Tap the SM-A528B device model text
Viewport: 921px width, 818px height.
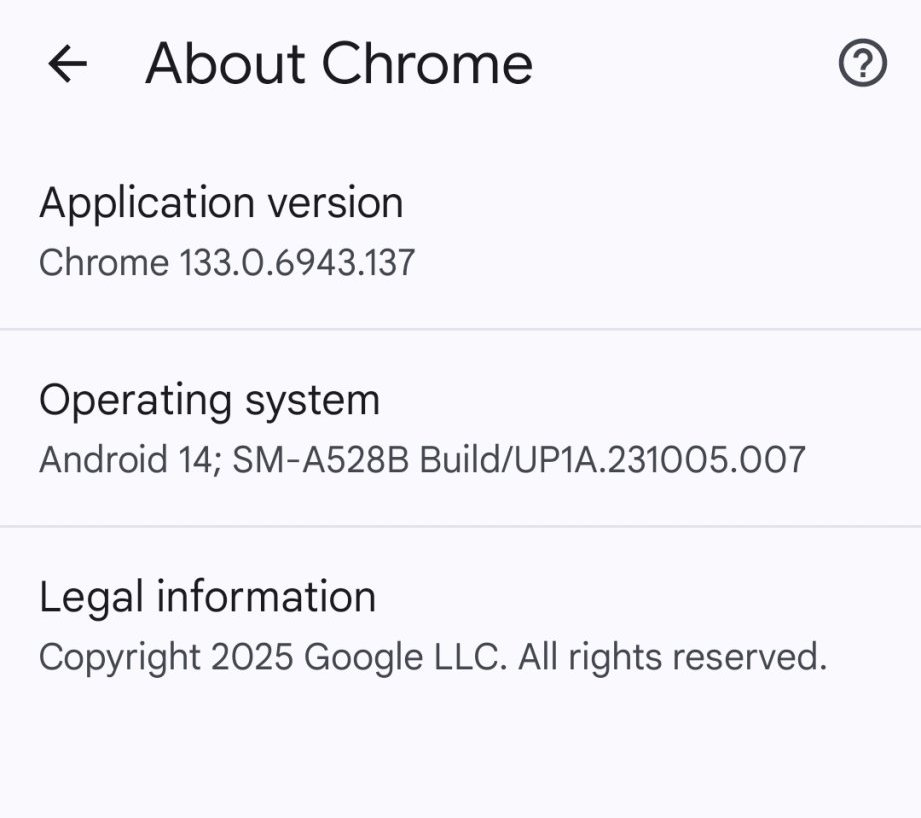[321, 460]
